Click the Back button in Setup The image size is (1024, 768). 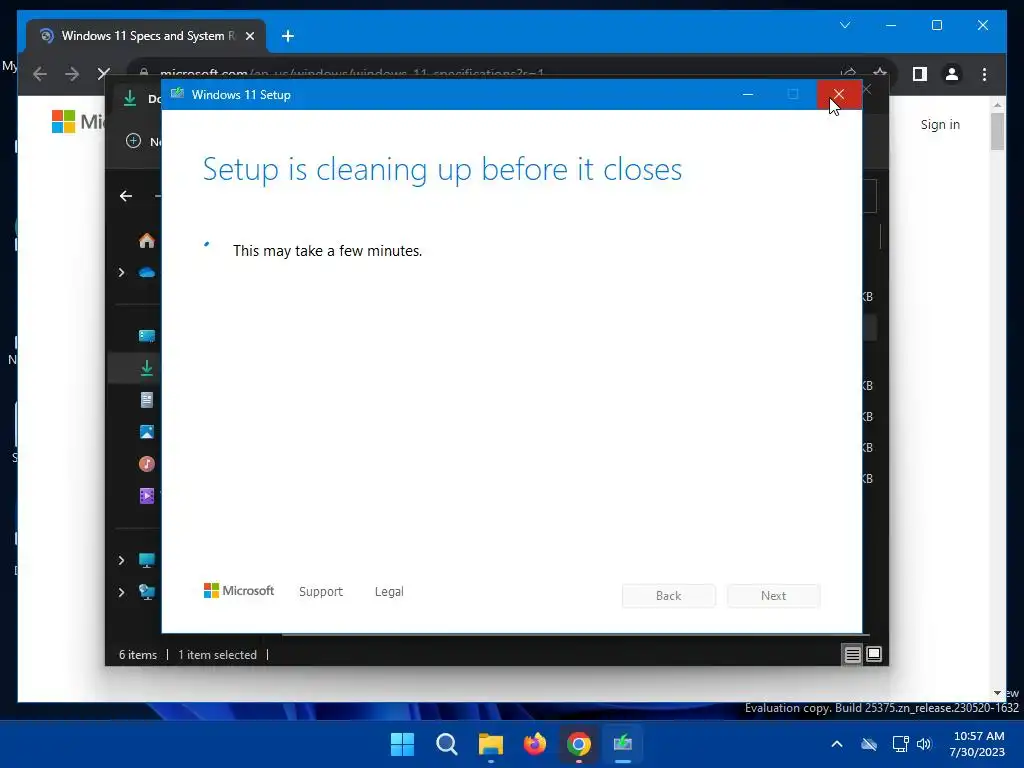[x=669, y=596]
